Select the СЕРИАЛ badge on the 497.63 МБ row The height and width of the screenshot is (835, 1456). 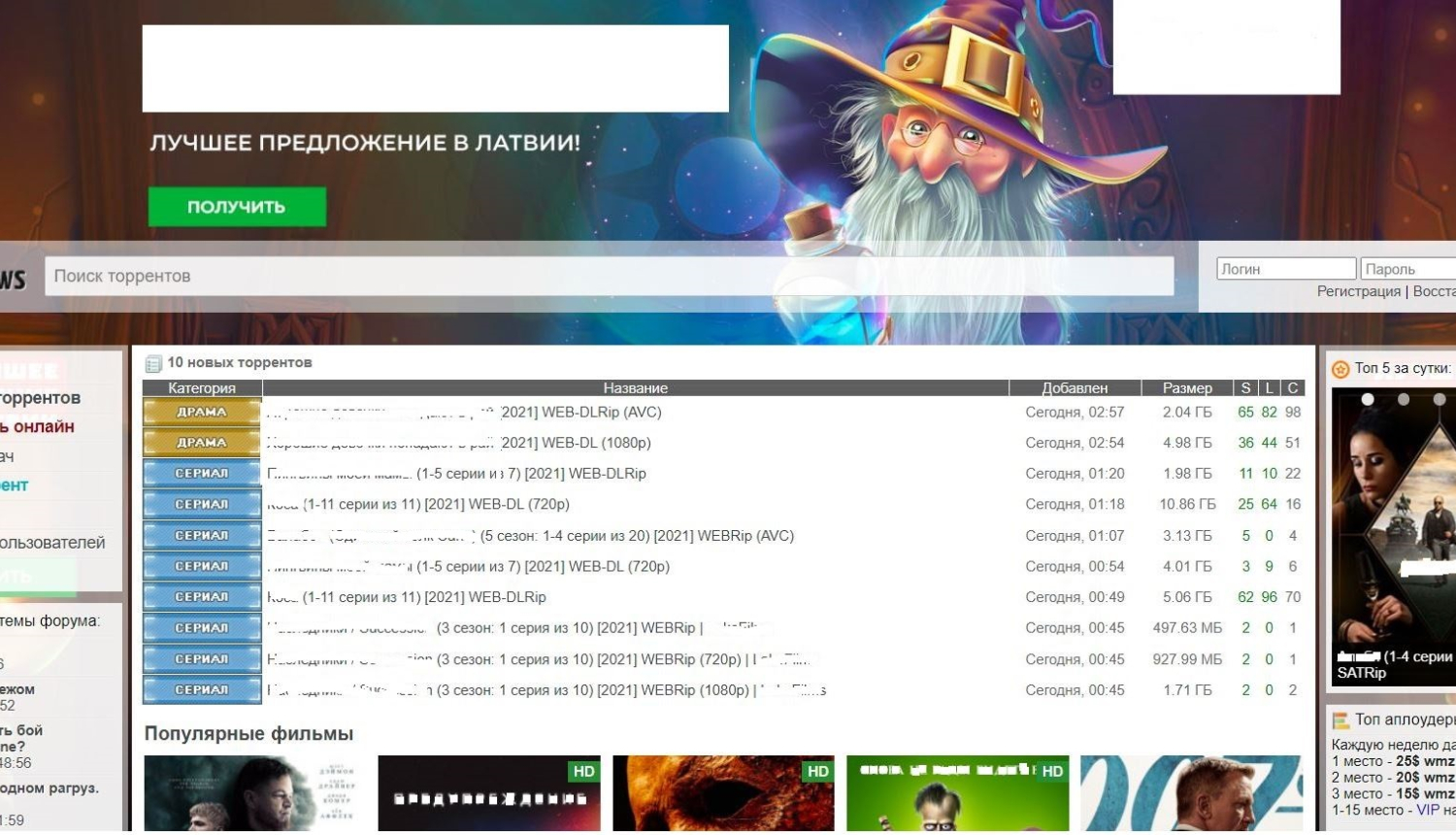[x=202, y=628]
